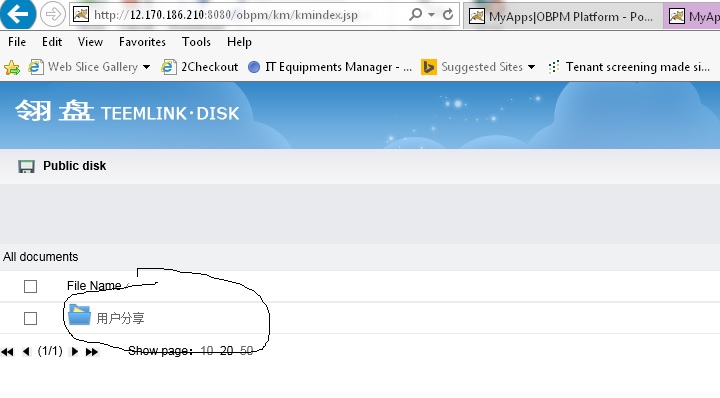The height and width of the screenshot is (398, 720).
Task: Open the 用户分享 folder name link
Action: (x=120, y=318)
